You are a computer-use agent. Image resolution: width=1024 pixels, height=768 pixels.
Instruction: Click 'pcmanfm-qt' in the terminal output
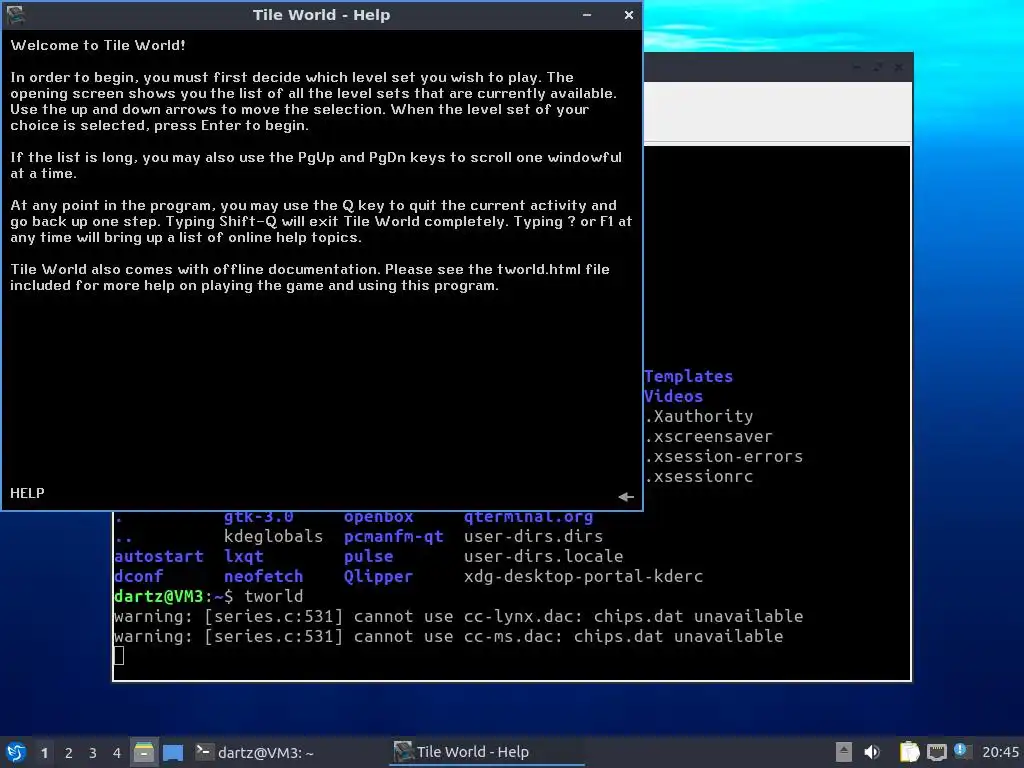[394, 536]
